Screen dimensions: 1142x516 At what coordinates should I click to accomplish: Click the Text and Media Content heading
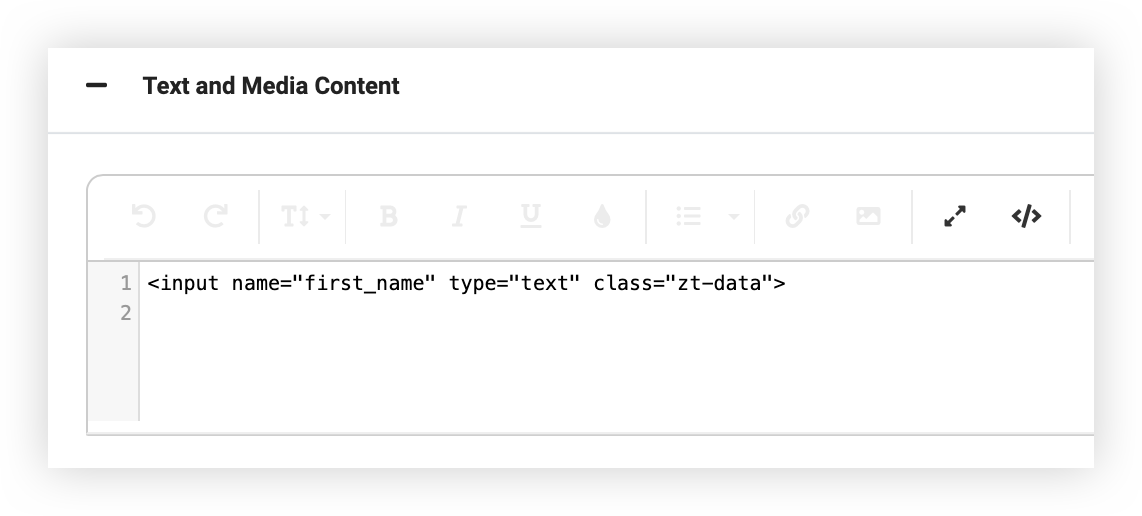pos(271,86)
